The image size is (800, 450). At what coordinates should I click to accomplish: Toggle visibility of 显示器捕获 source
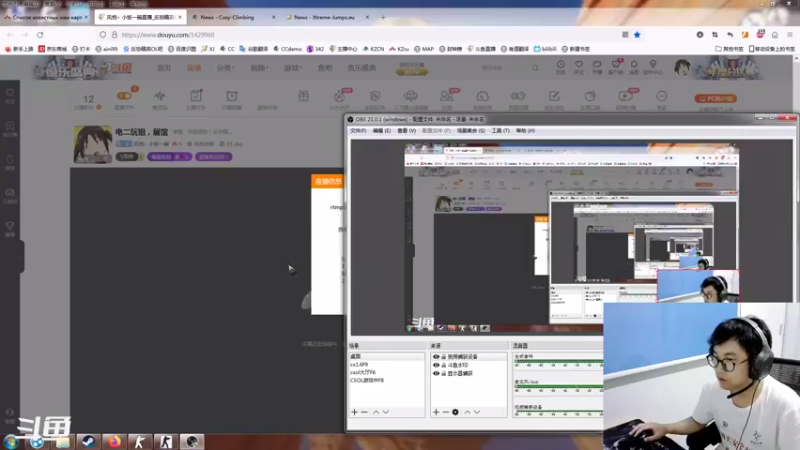pos(436,373)
